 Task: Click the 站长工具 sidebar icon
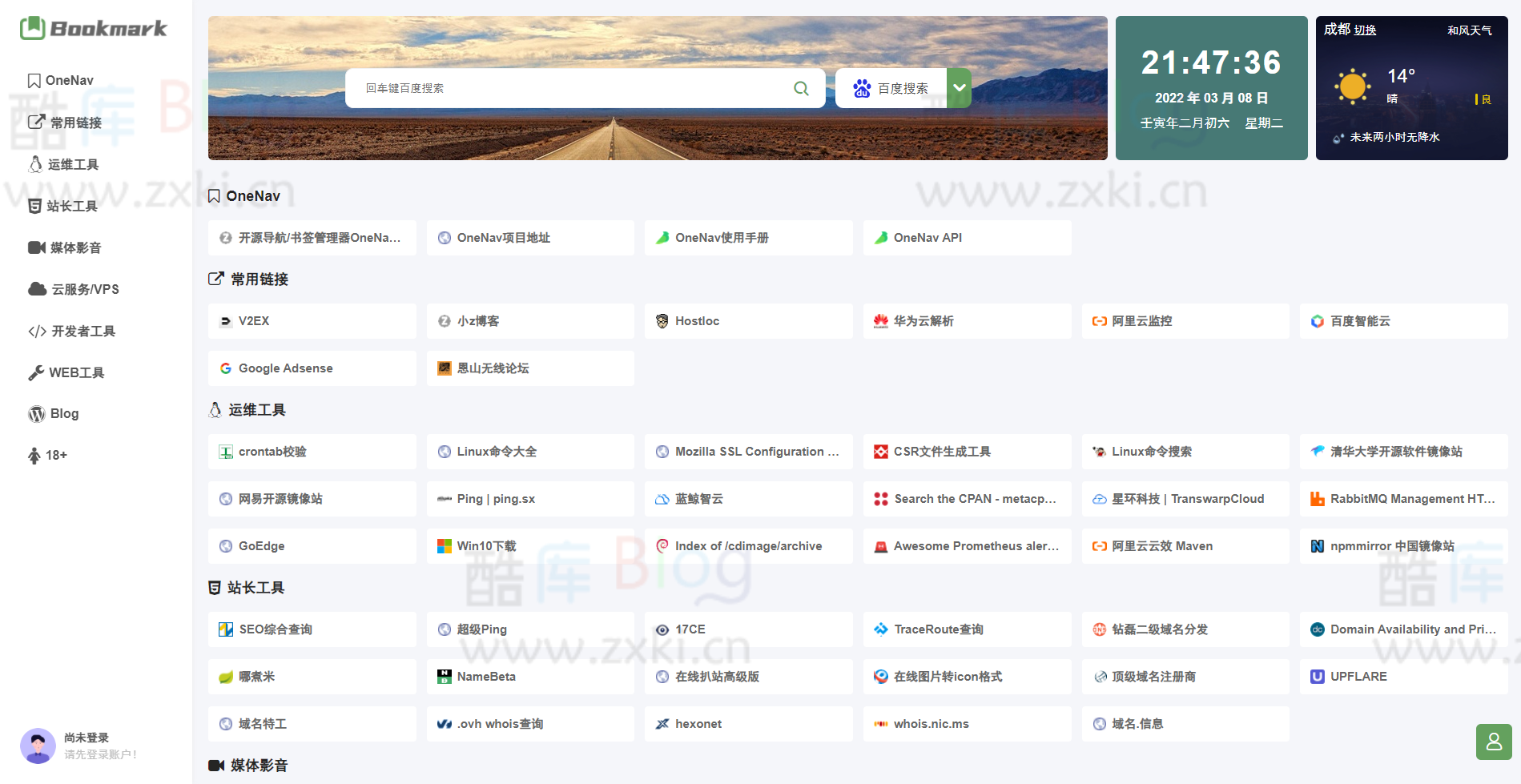[x=34, y=206]
